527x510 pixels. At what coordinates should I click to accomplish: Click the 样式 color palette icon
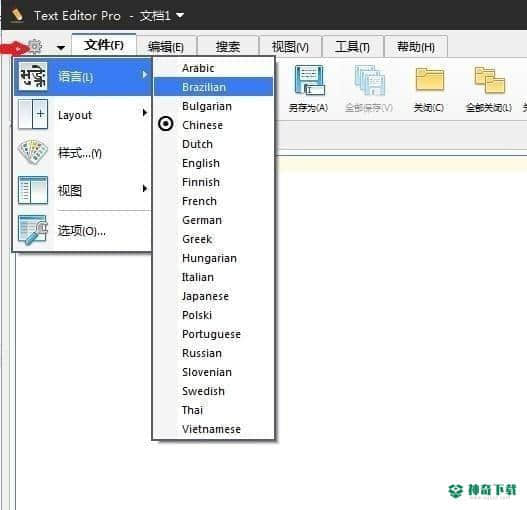(x=33, y=152)
